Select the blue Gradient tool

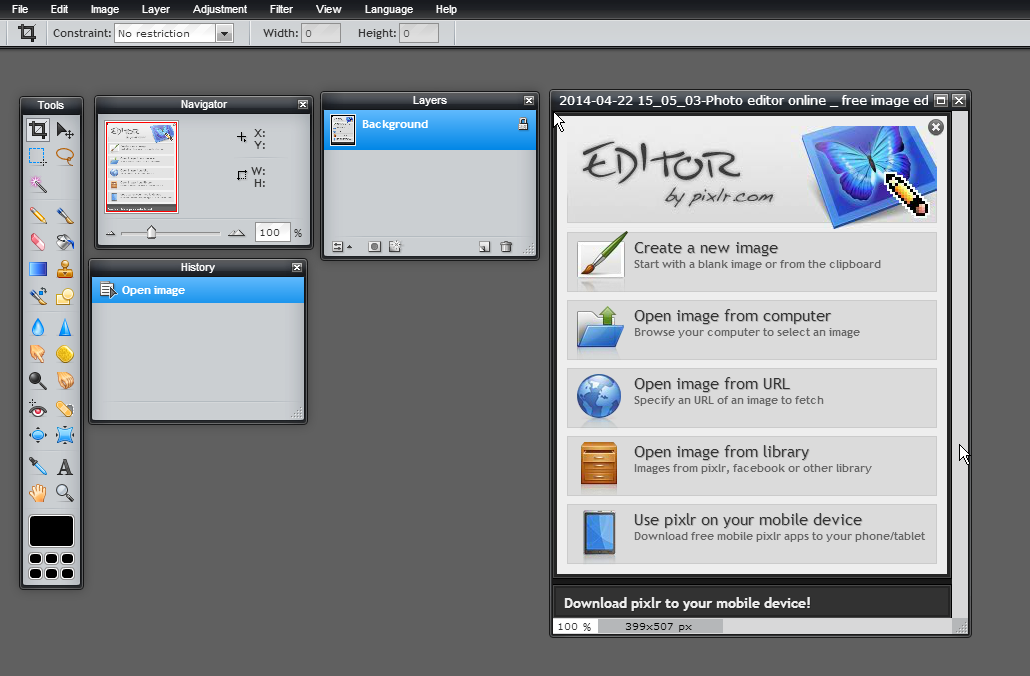pos(37,269)
